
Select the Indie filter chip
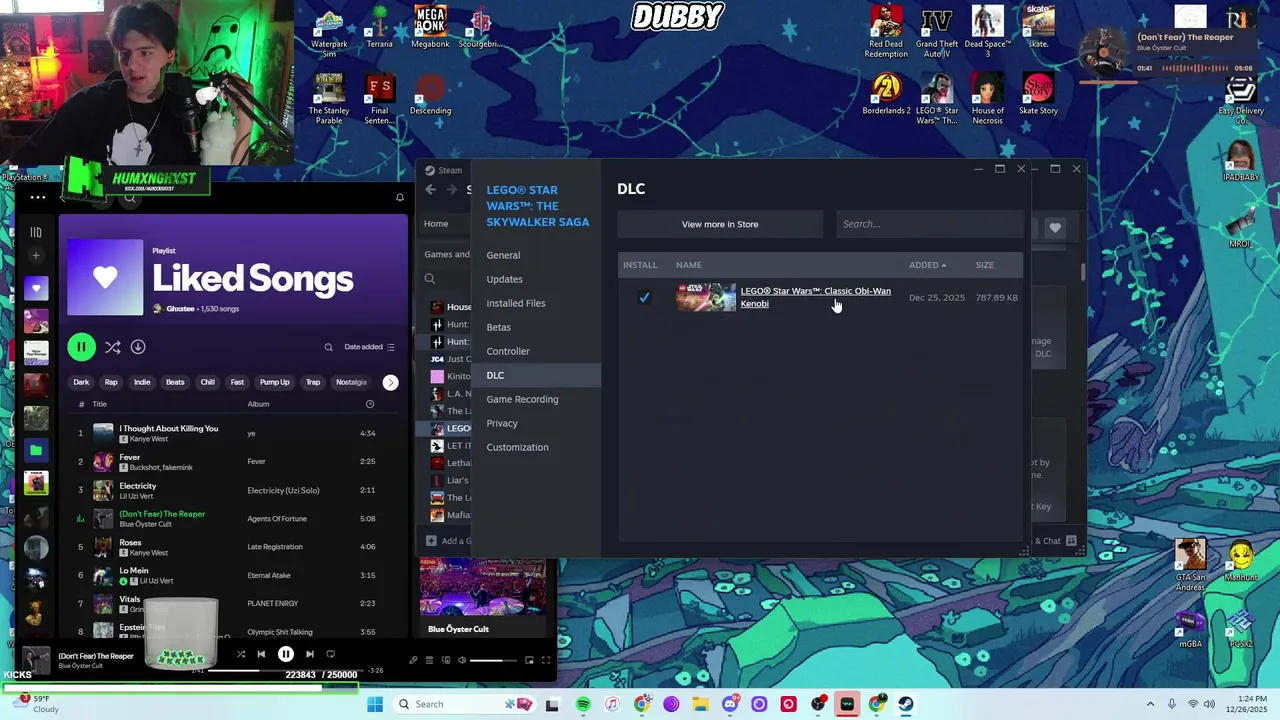[142, 382]
